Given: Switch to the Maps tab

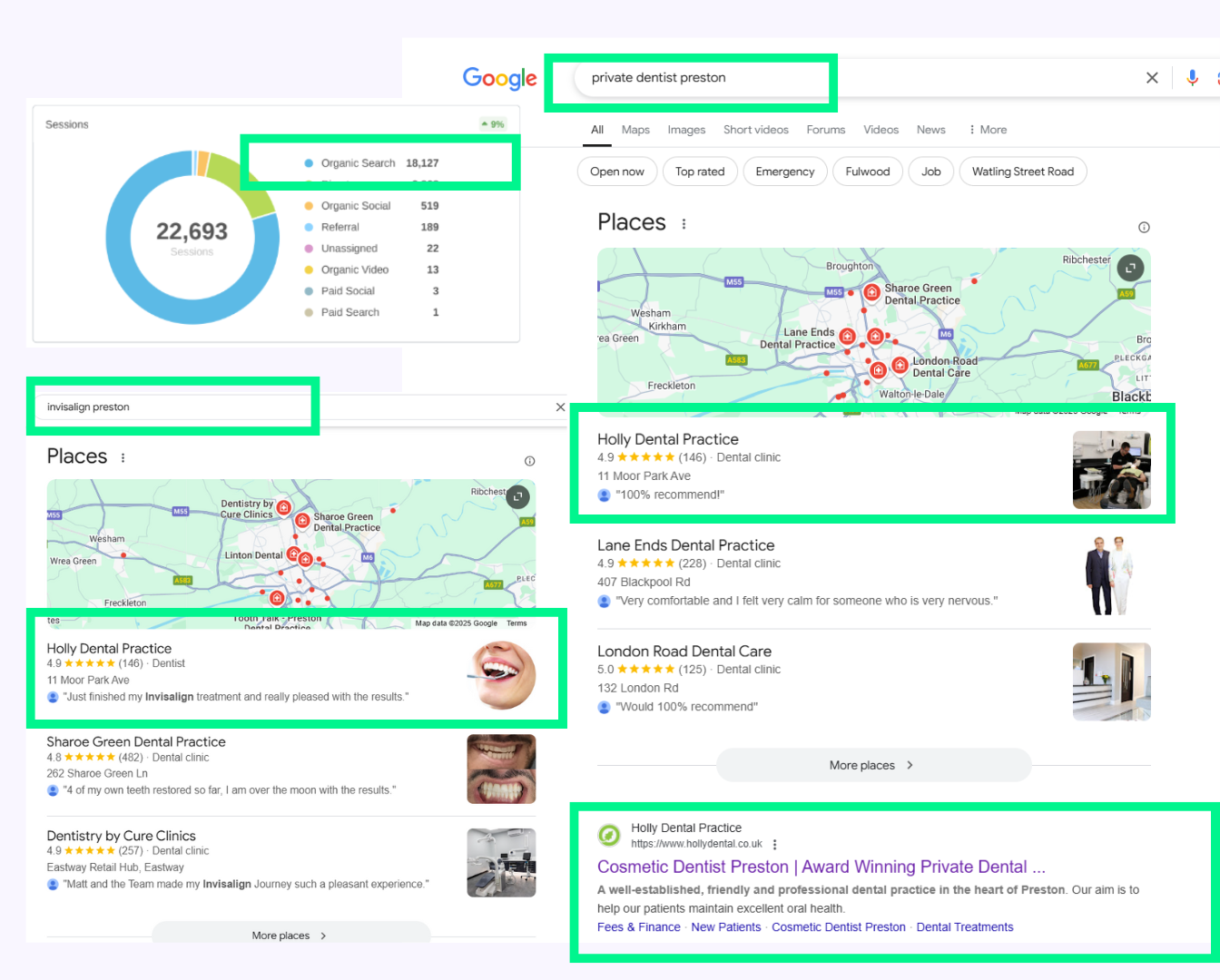Looking at the screenshot, I should coord(635,130).
